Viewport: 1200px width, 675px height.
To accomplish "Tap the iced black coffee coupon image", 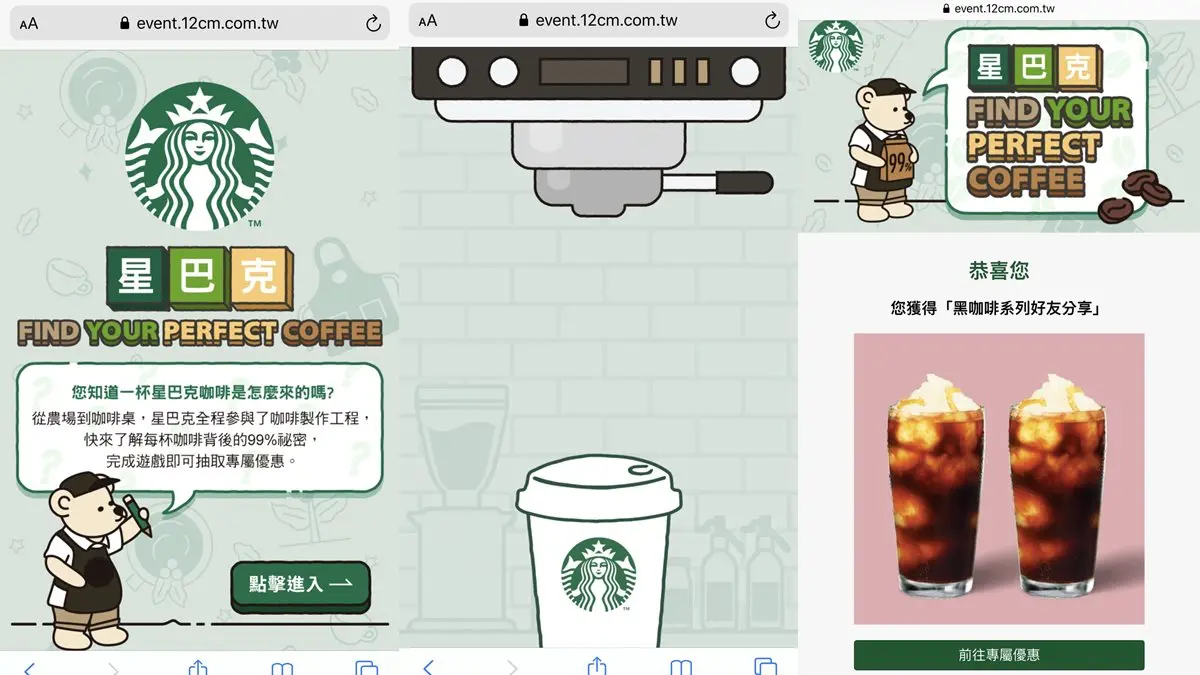I will (x=999, y=479).
